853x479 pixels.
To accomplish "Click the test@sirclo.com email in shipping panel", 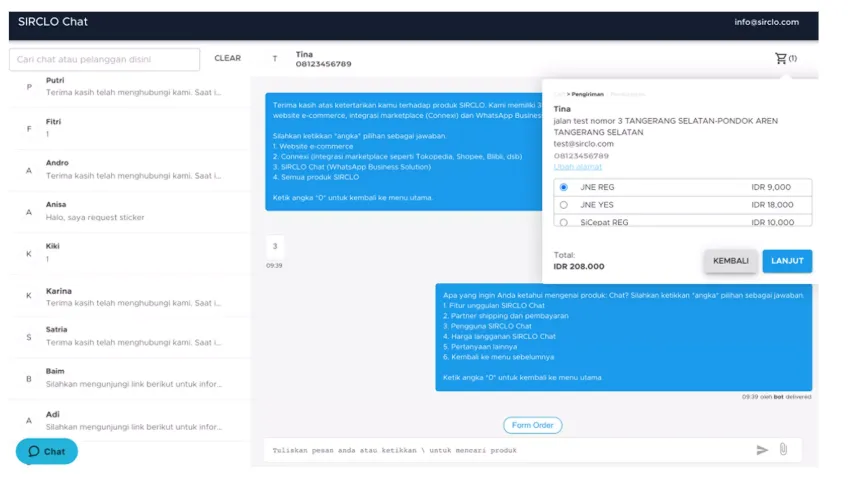I will tap(583, 144).
